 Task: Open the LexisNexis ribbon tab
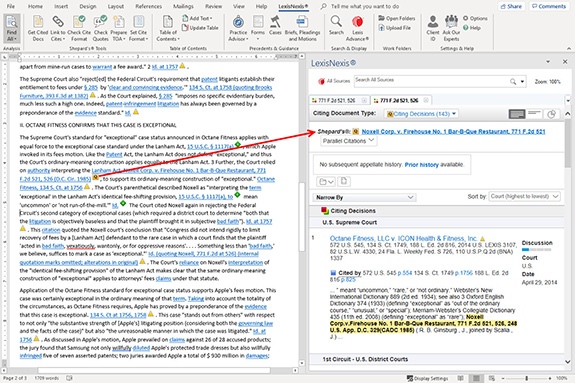pyautogui.click(x=293, y=6)
